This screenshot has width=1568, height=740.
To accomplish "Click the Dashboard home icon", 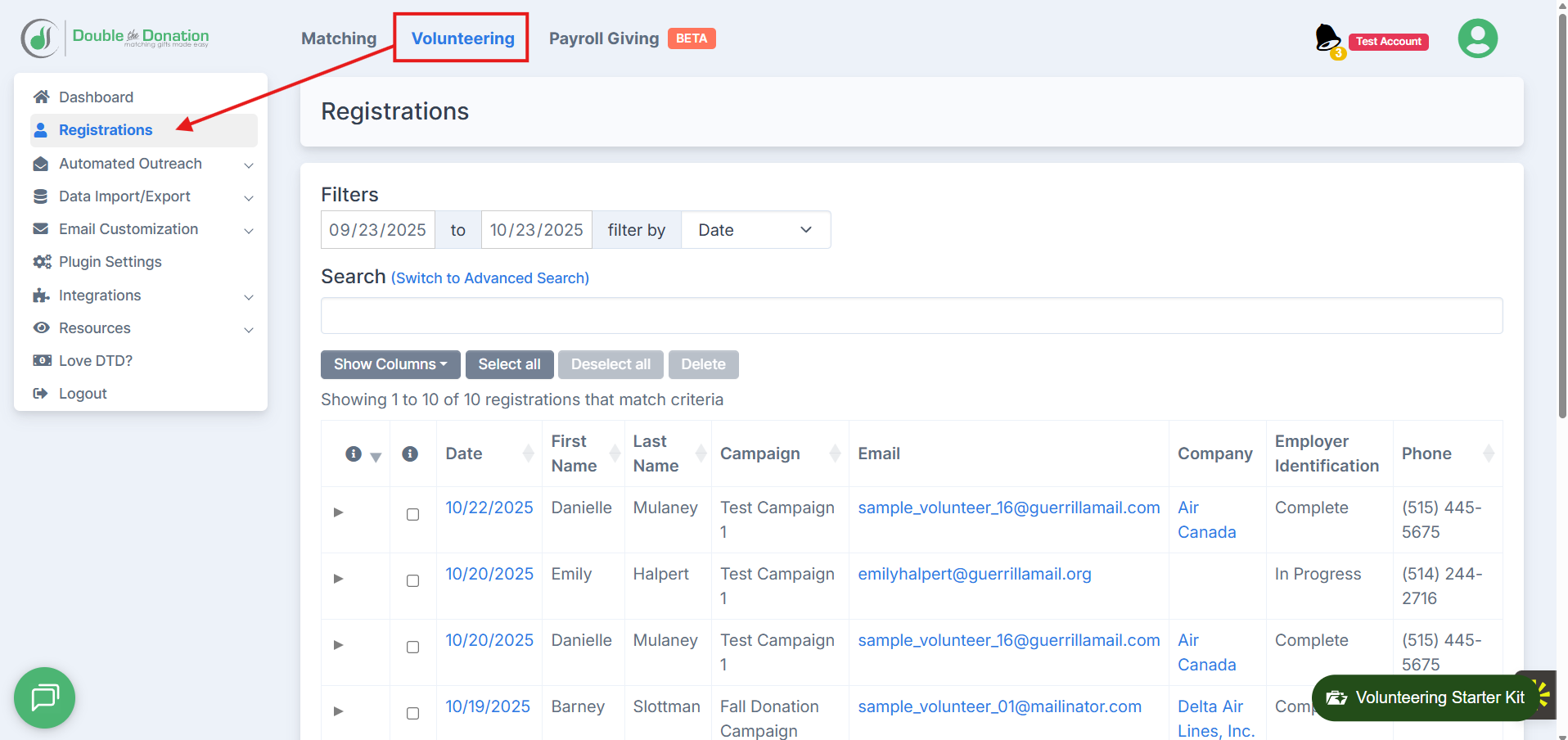I will click(41, 97).
